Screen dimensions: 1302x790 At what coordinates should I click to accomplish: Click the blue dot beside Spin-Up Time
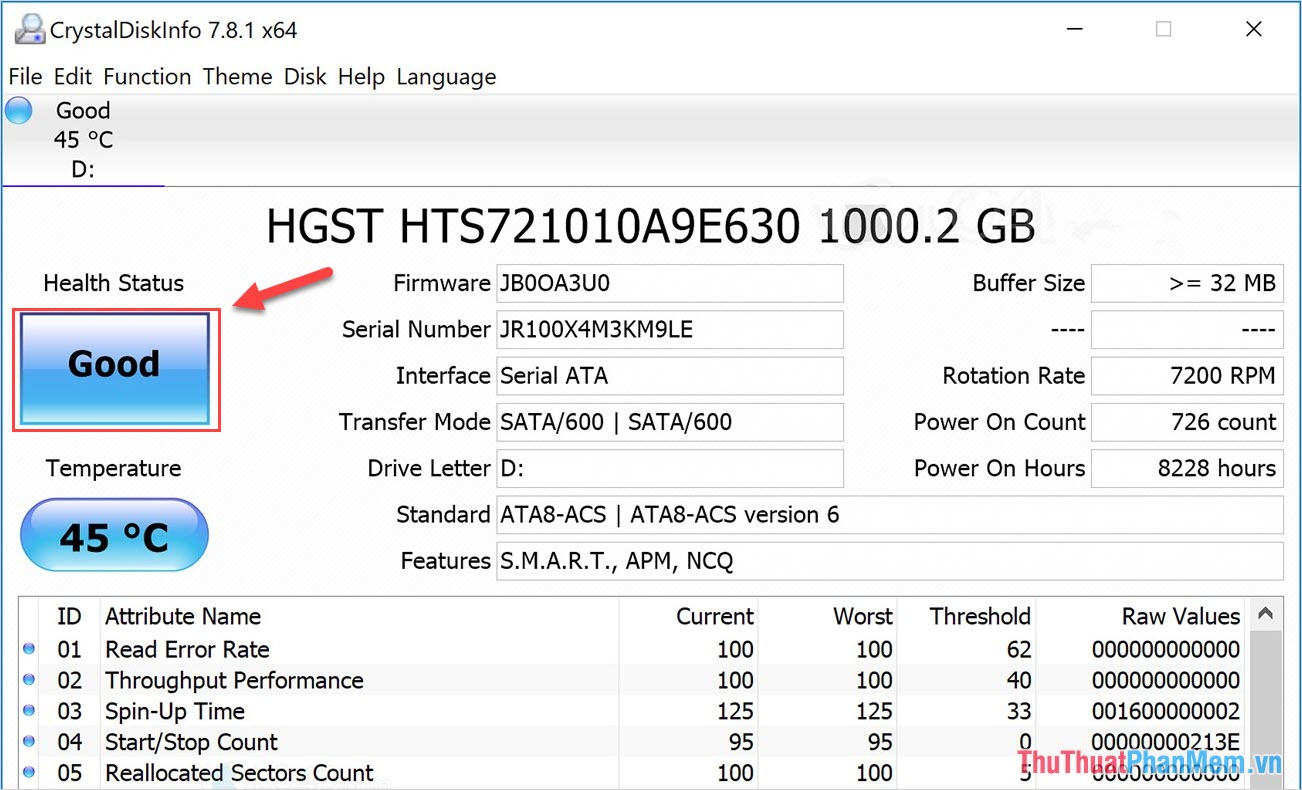click(x=30, y=711)
